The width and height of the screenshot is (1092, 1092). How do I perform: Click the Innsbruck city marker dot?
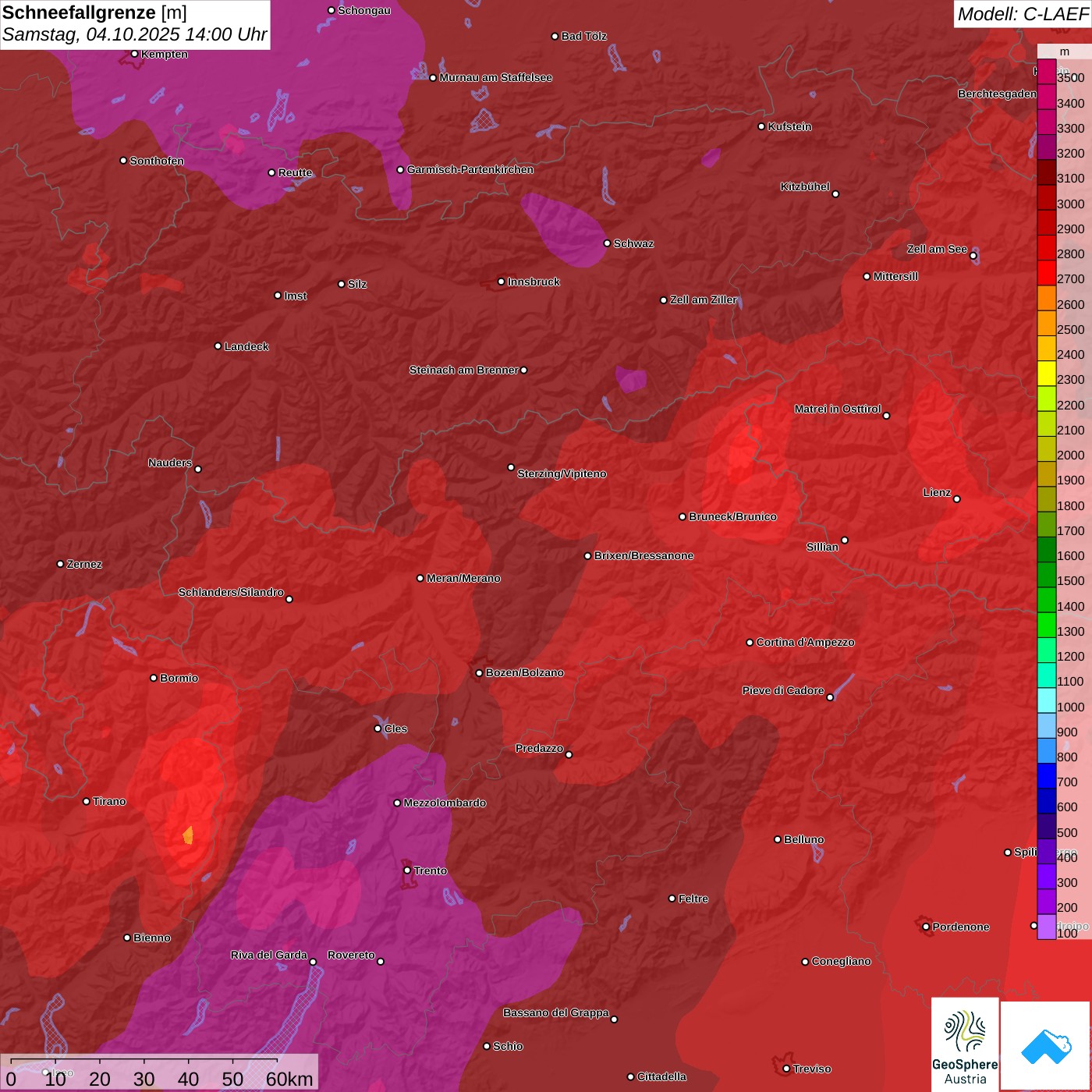(x=502, y=282)
